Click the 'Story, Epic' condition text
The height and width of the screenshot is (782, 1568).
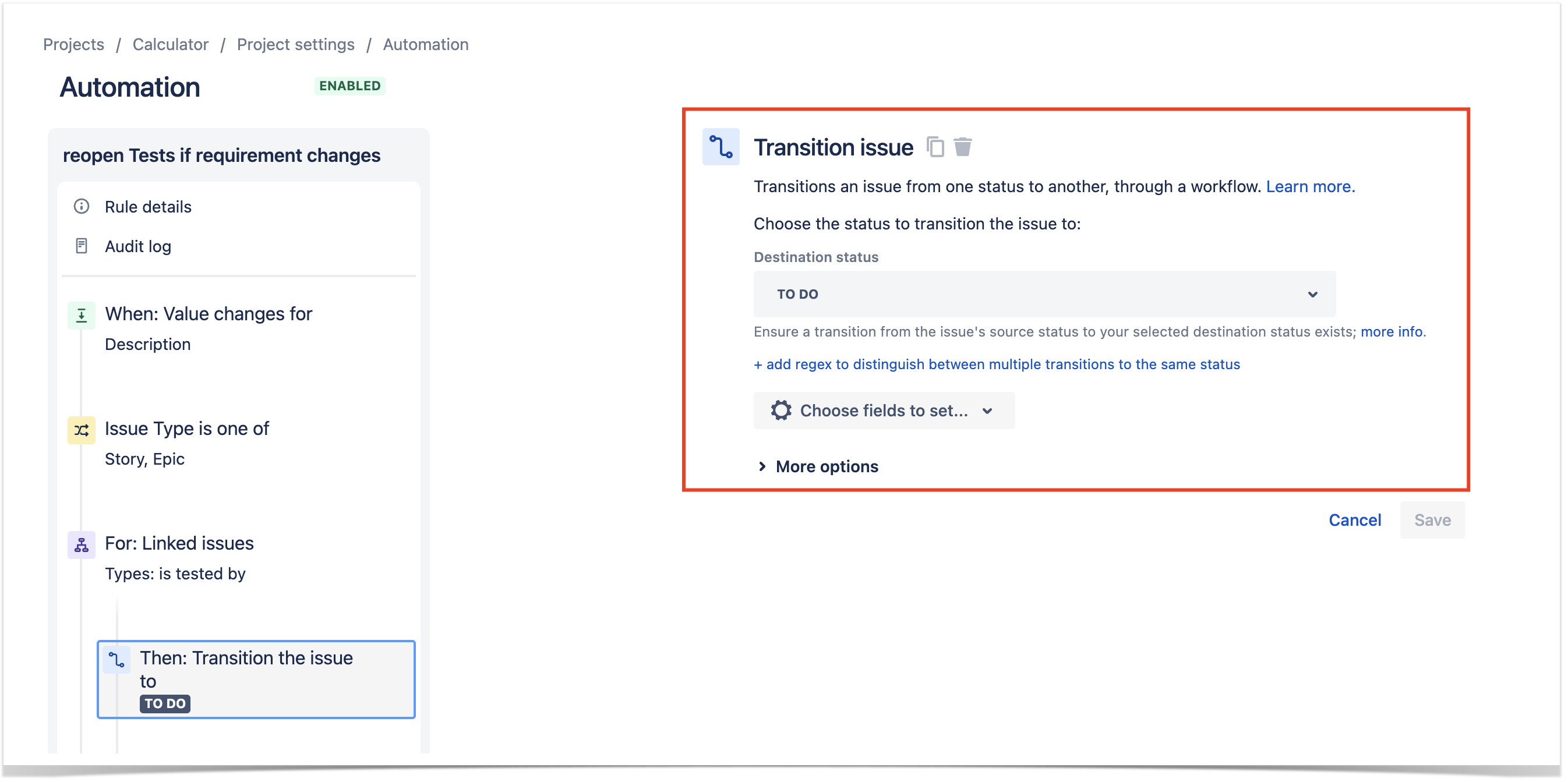click(x=145, y=459)
